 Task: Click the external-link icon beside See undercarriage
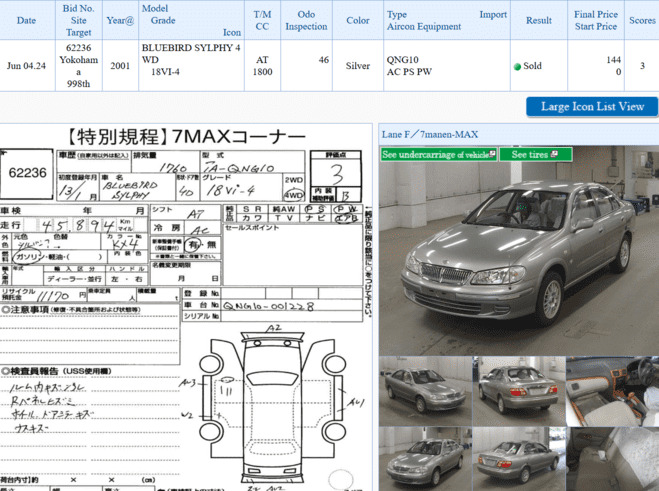click(x=491, y=154)
